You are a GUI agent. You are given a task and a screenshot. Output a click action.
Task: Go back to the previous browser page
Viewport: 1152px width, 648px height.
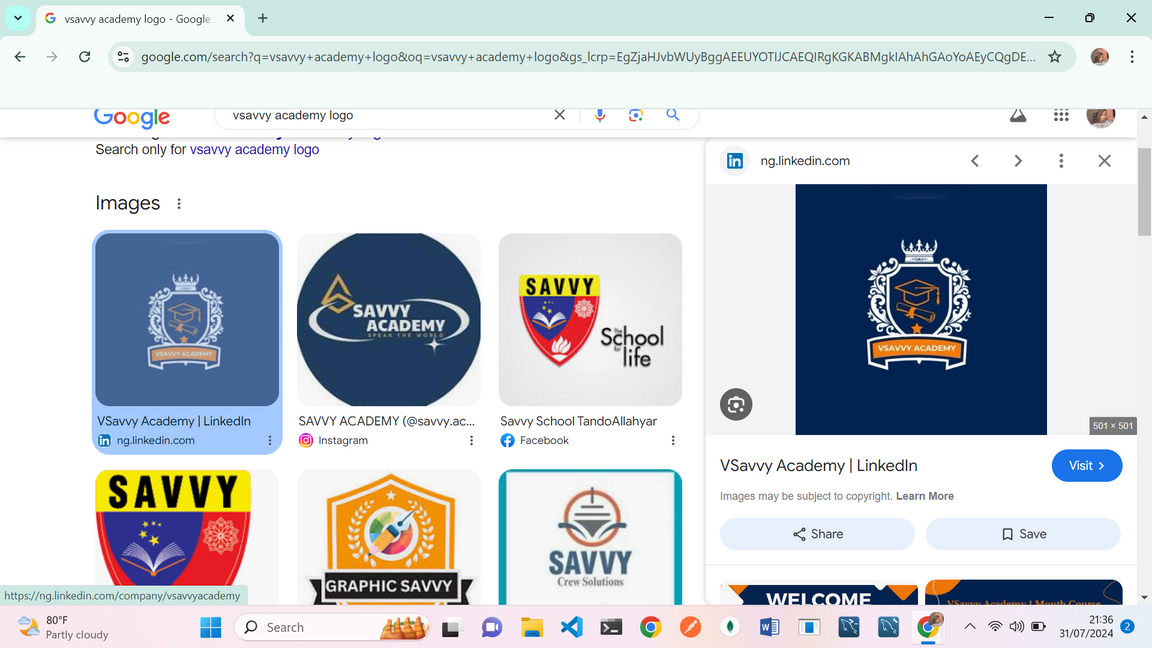click(x=20, y=57)
